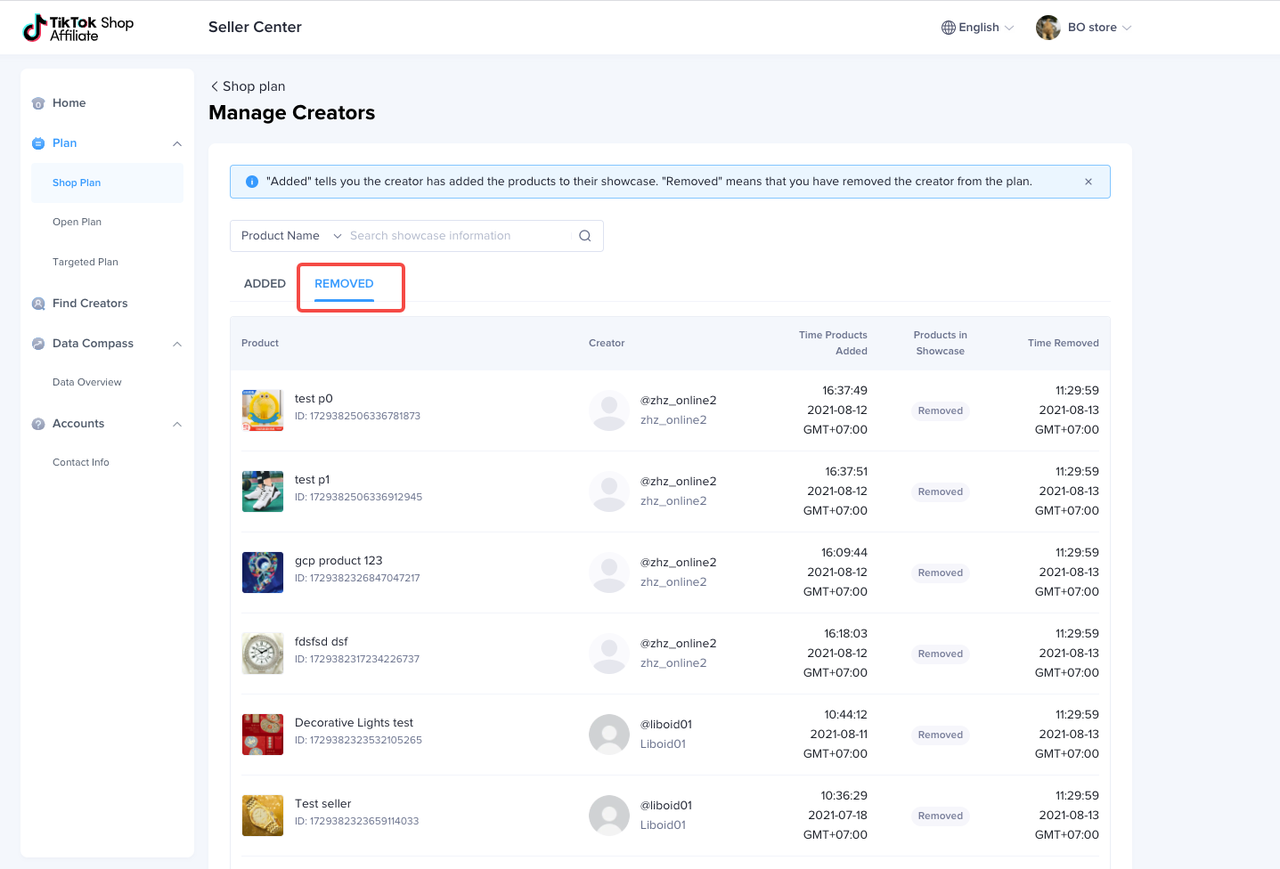1280x869 pixels.
Task: Go back to Shop plan
Action: click(247, 86)
